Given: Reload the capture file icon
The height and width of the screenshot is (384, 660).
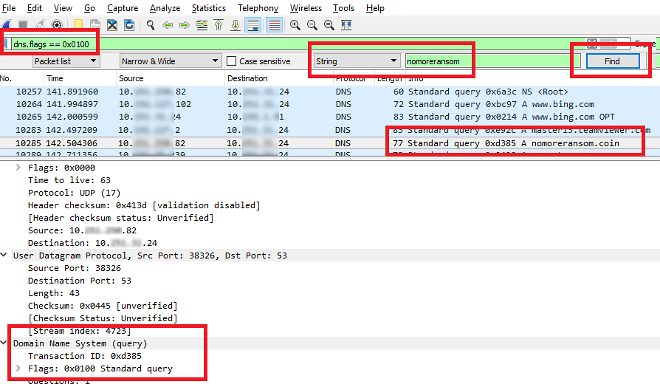Looking at the screenshot, I should (x=129, y=25).
